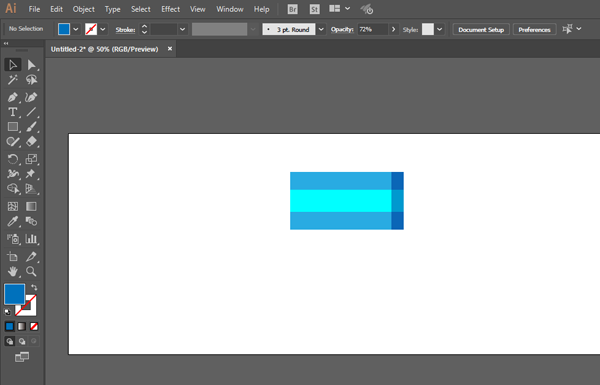Switch to Gradient fill mode
The image size is (600, 385).
coord(22,326)
